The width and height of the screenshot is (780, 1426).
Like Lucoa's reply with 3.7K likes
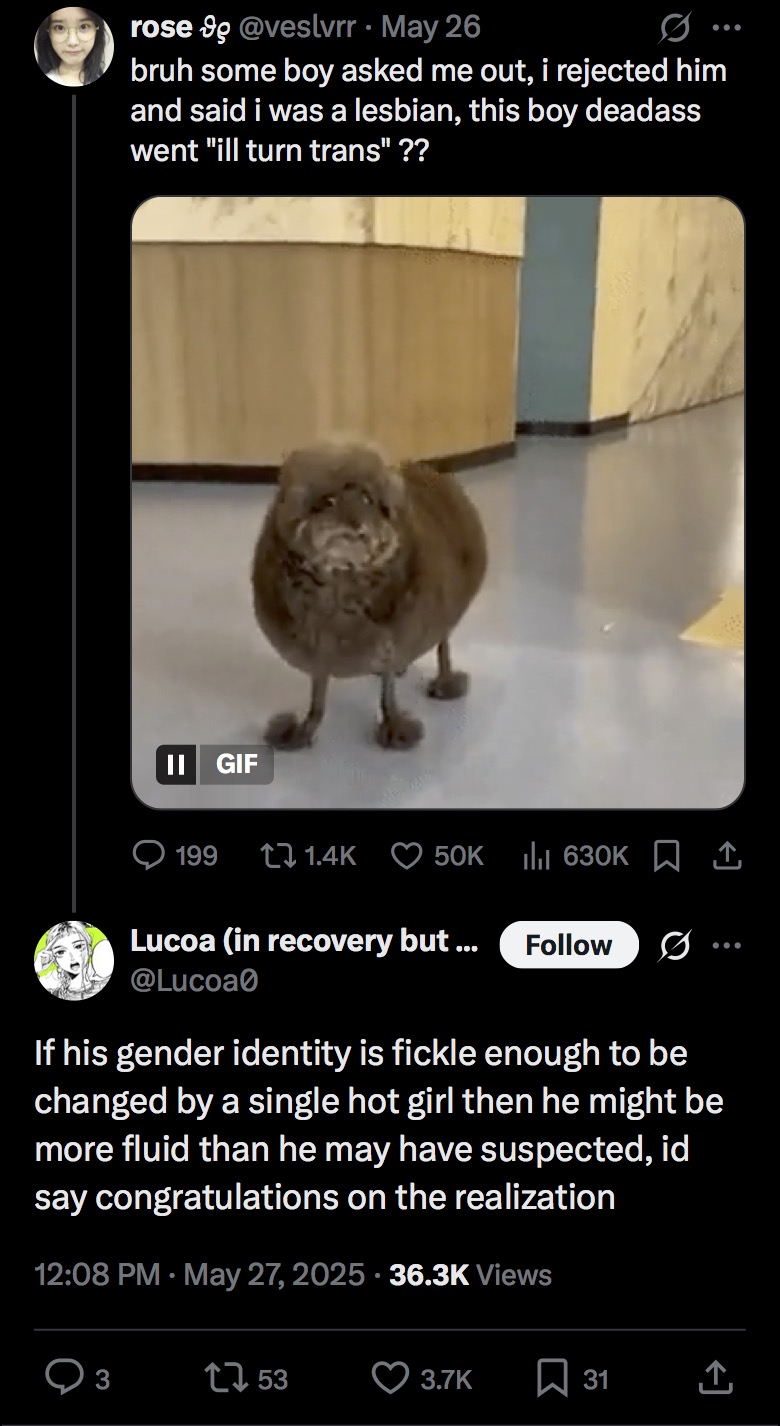coord(422,1380)
